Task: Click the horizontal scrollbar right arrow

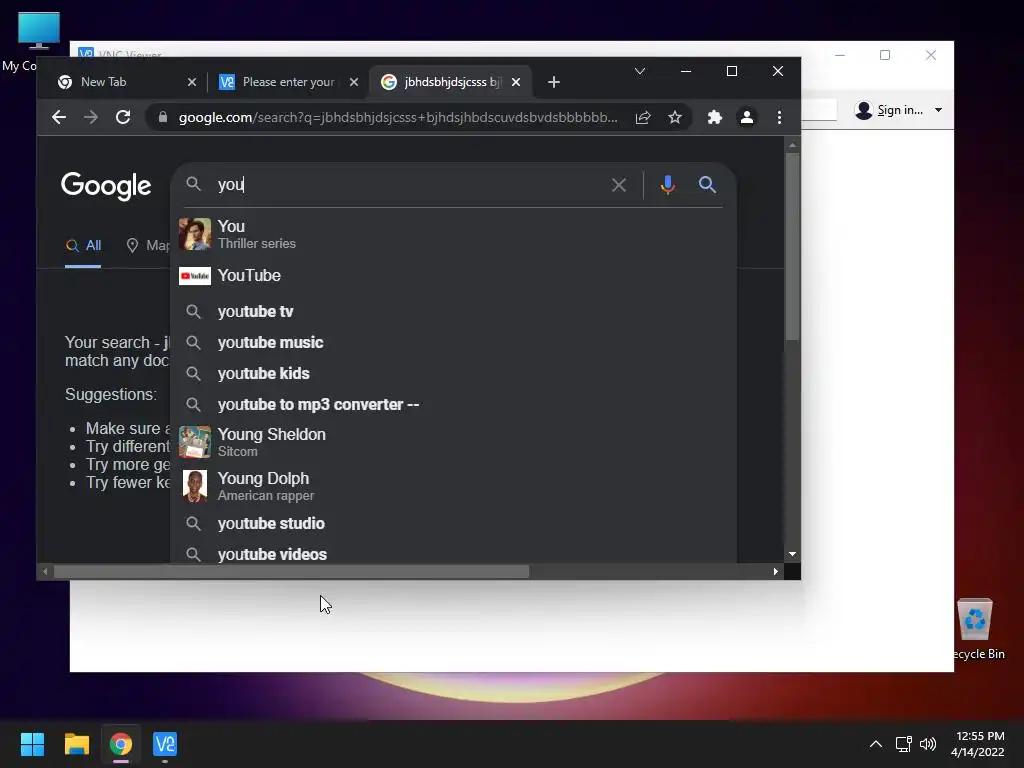Action: pyautogui.click(x=776, y=572)
